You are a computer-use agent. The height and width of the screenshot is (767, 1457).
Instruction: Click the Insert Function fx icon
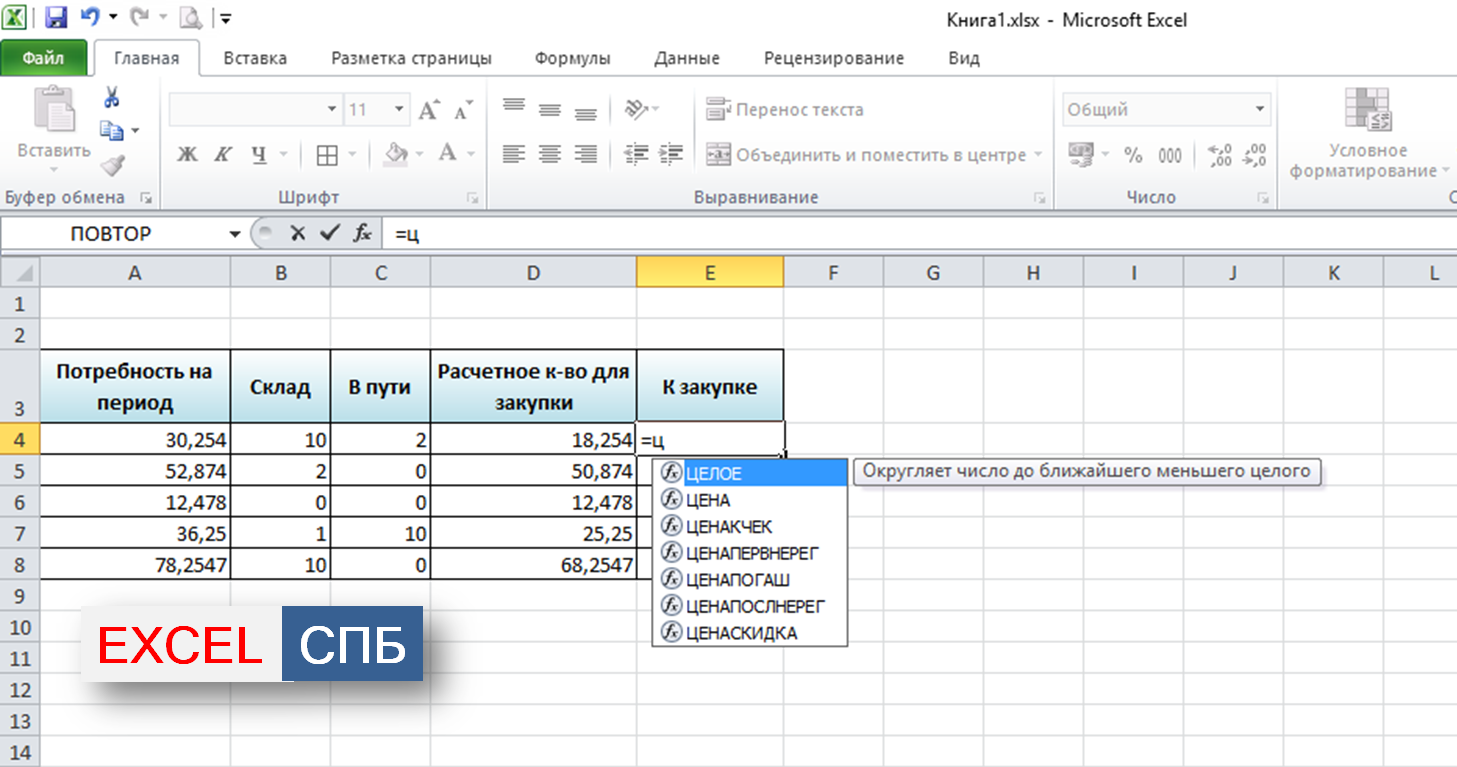coord(361,234)
